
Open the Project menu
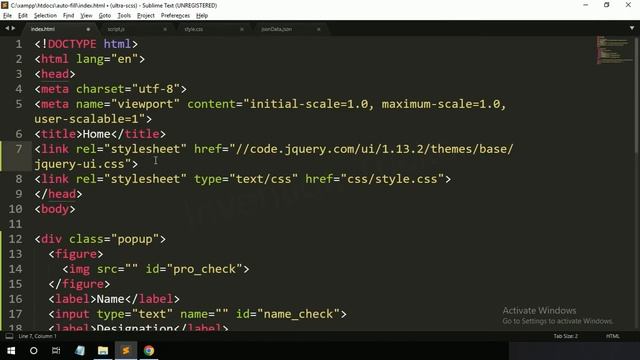[x=146, y=16]
